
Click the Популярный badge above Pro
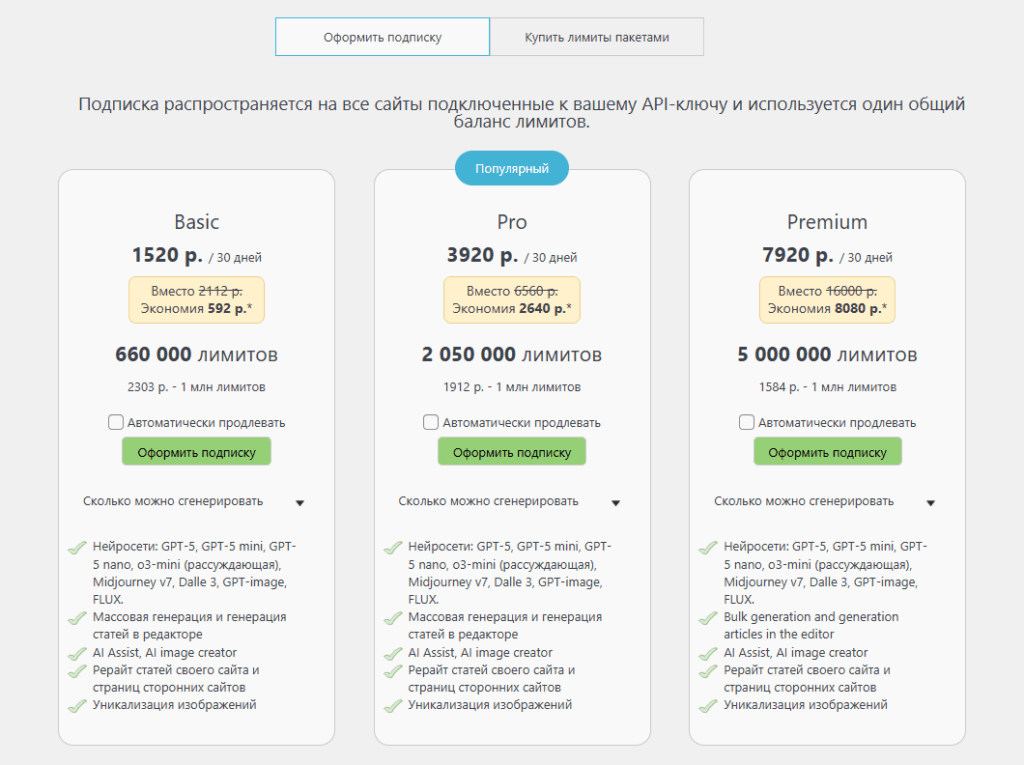[x=512, y=168]
